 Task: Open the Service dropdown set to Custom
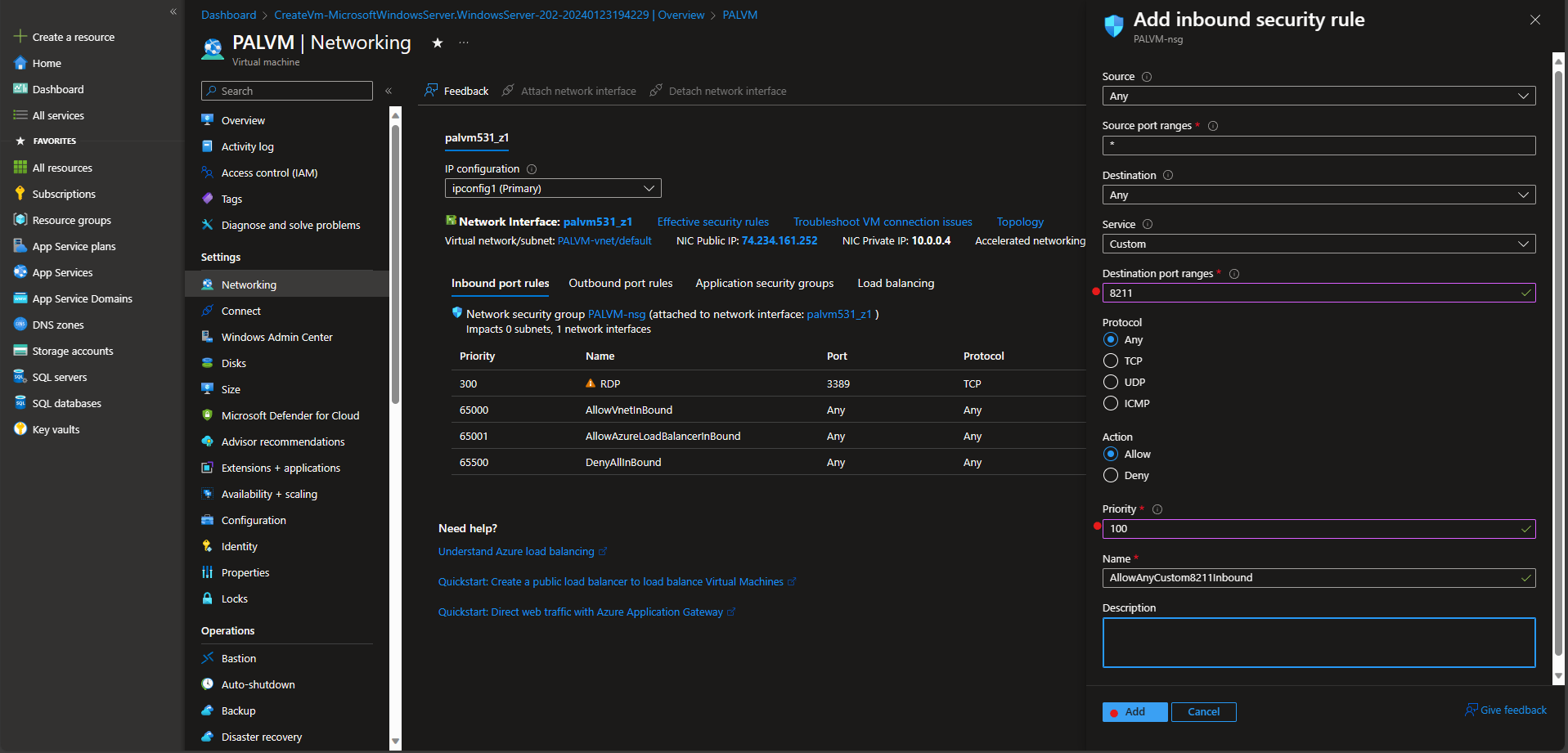pos(1319,244)
